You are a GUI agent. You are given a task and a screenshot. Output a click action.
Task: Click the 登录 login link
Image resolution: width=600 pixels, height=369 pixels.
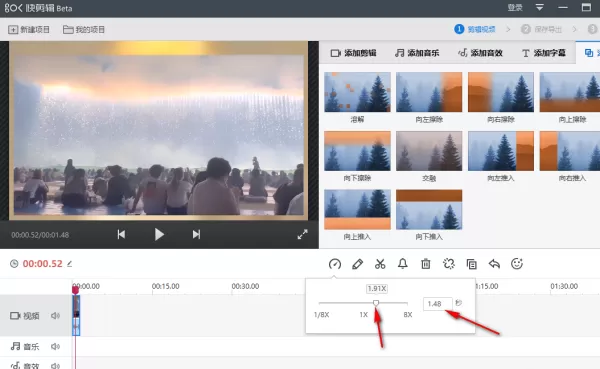tap(515, 7)
